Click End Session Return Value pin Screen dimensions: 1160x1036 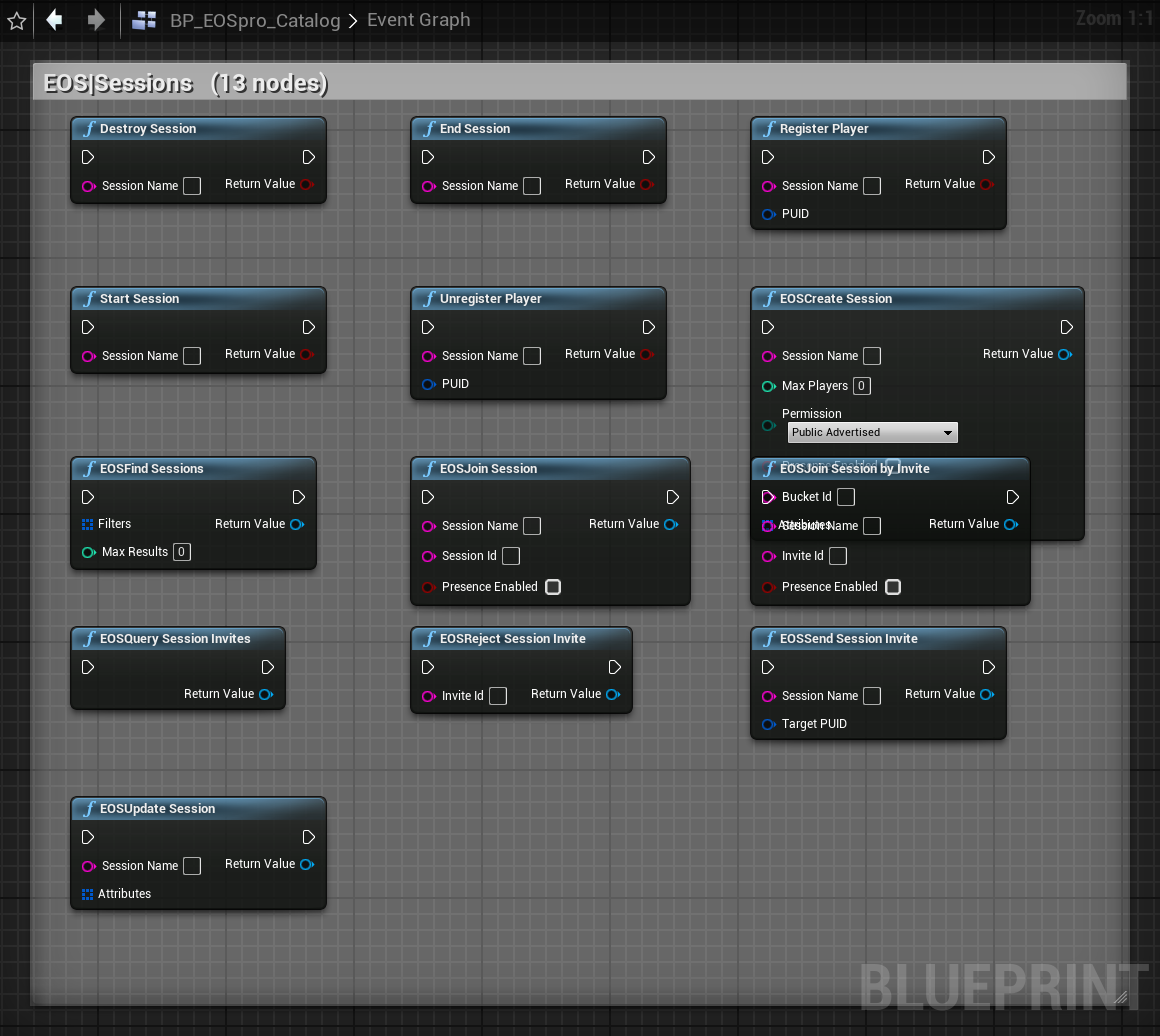[x=647, y=184]
